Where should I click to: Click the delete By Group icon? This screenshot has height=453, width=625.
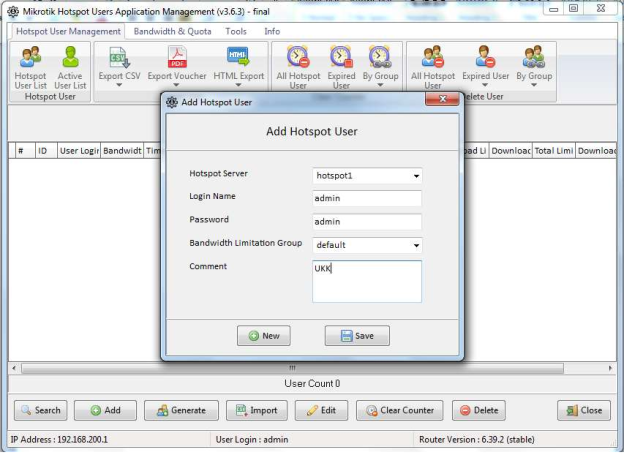[x=534, y=57]
